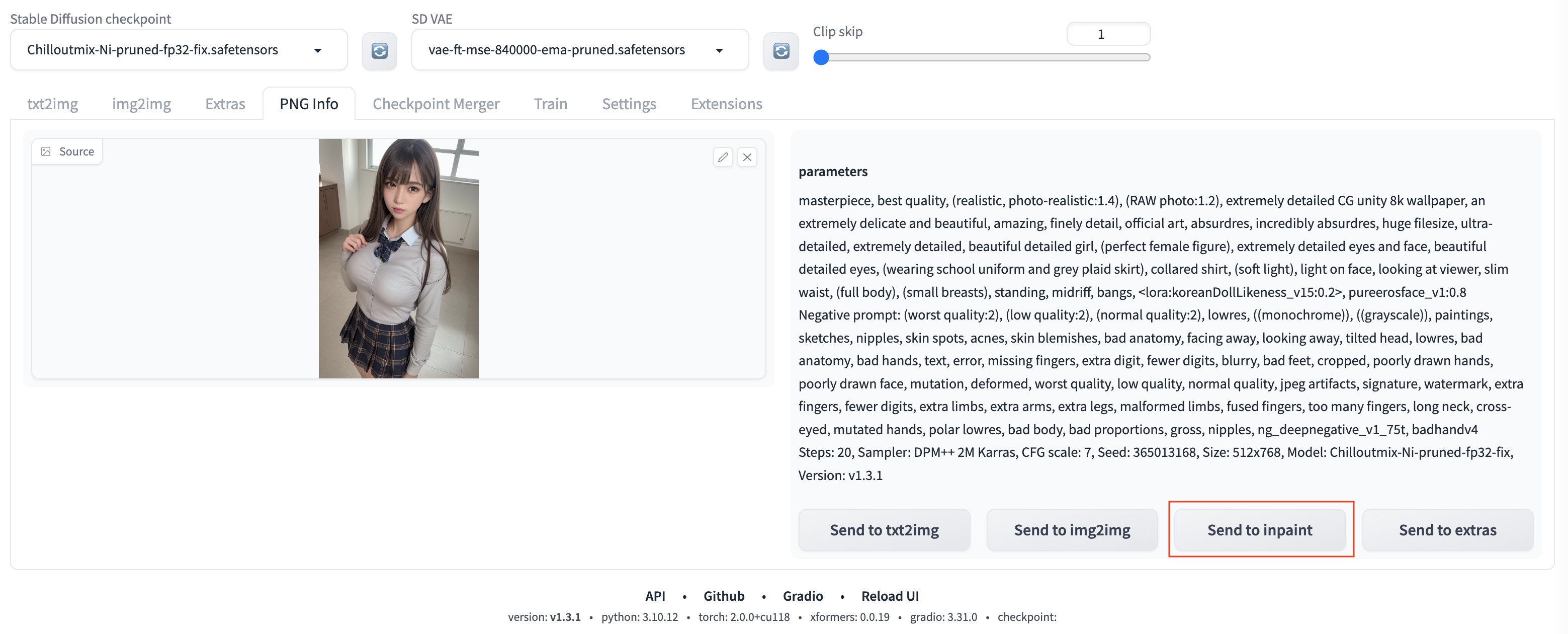Click the Reload UI footer link
This screenshot has width=1568, height=634.
coord(889,596)
